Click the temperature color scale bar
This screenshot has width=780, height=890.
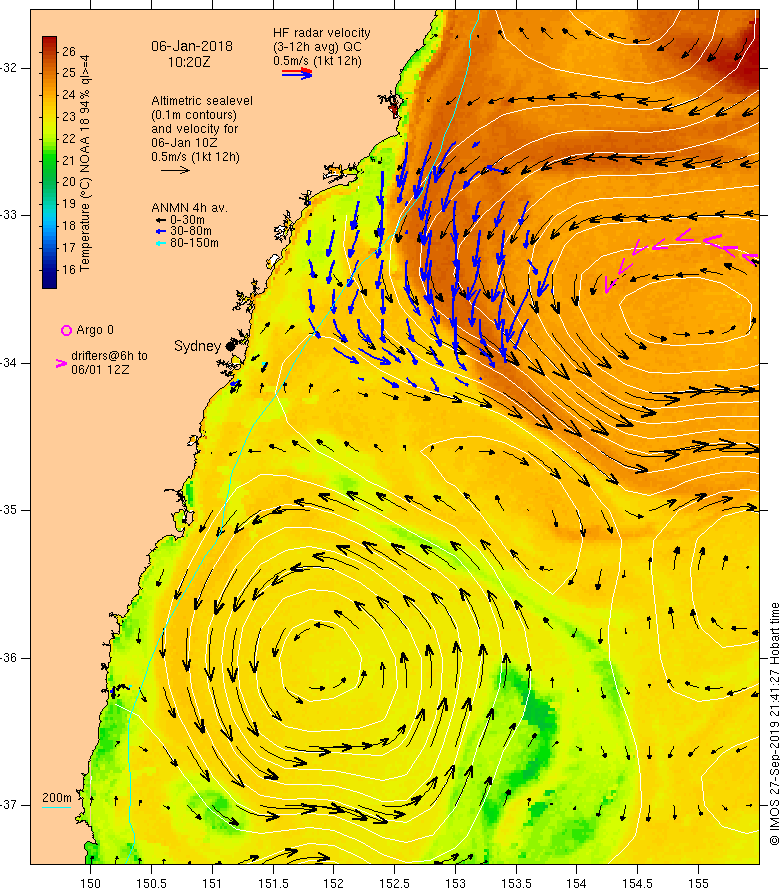49,162
